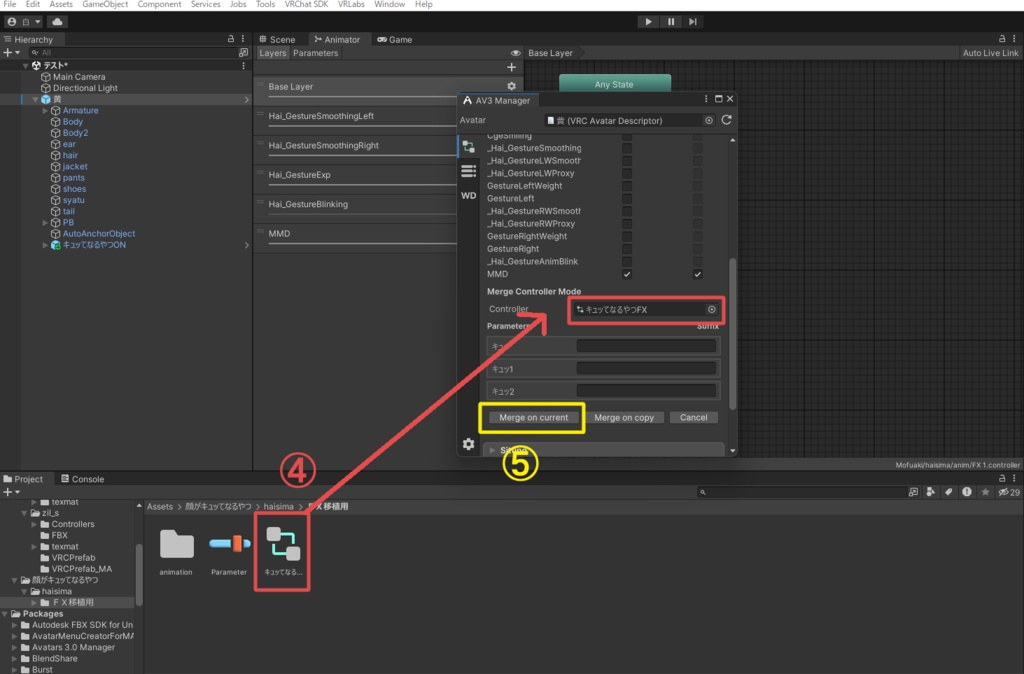Viewport: 1024px width, 674px height.
Task: Click search by type icon in Project
Action: pyautogui.click(x=931, y=492)
